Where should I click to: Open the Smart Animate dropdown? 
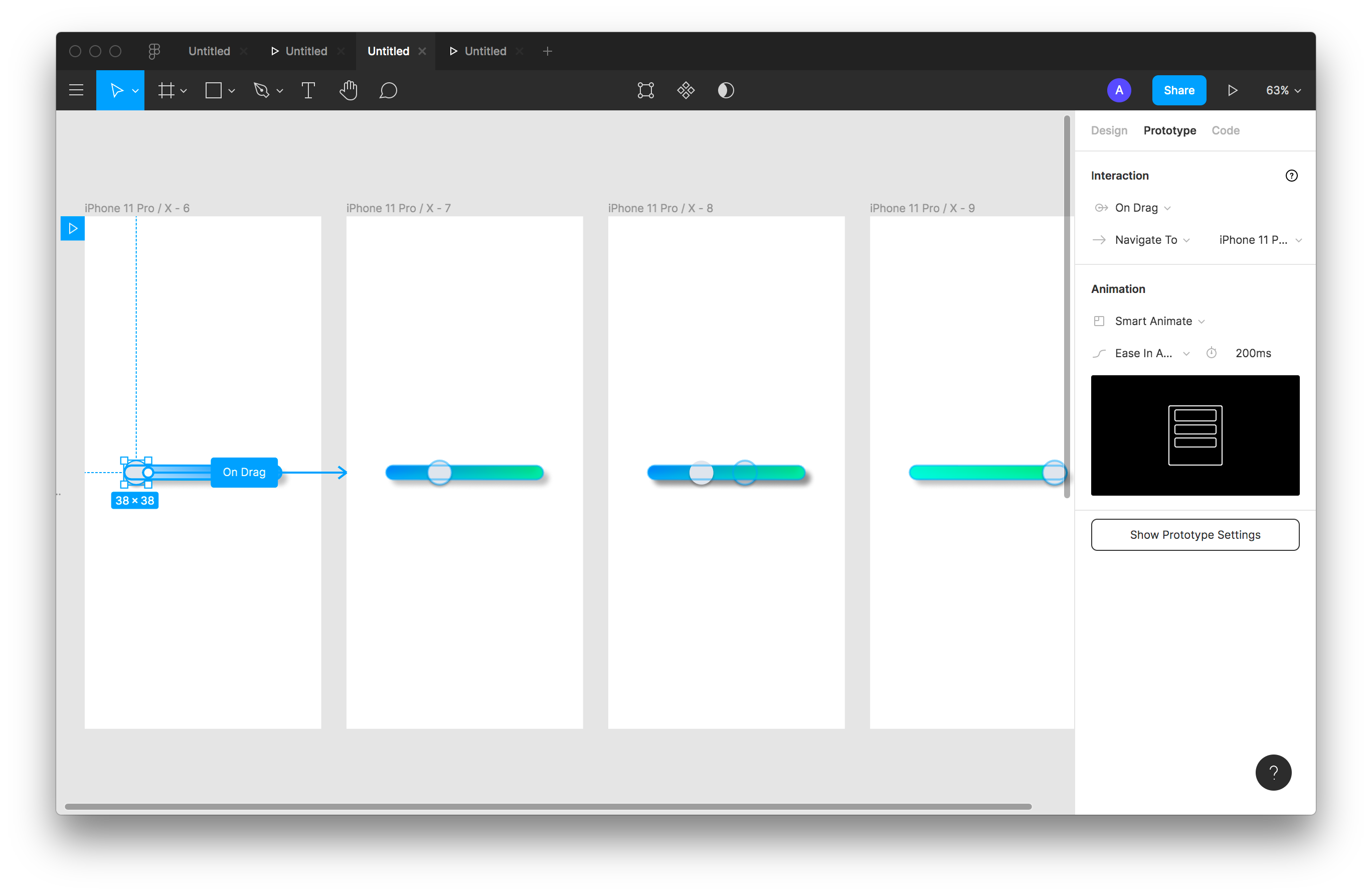[1153, 321]
